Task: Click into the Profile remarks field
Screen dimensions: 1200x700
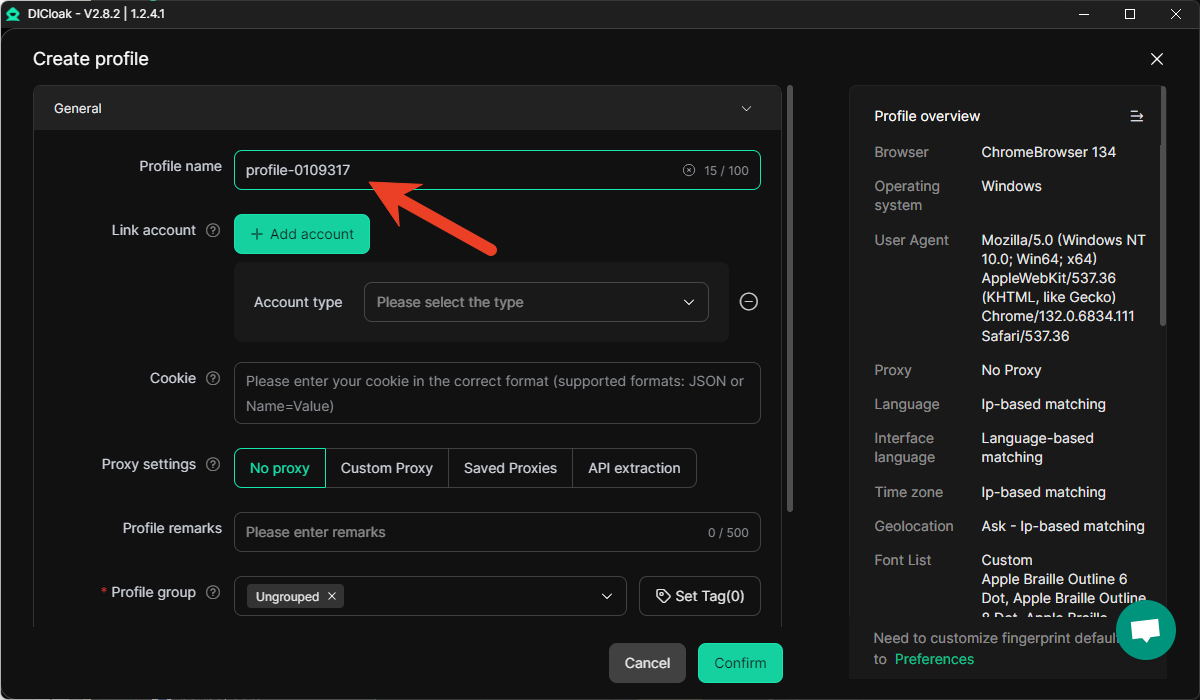Action: pos(470,532)
